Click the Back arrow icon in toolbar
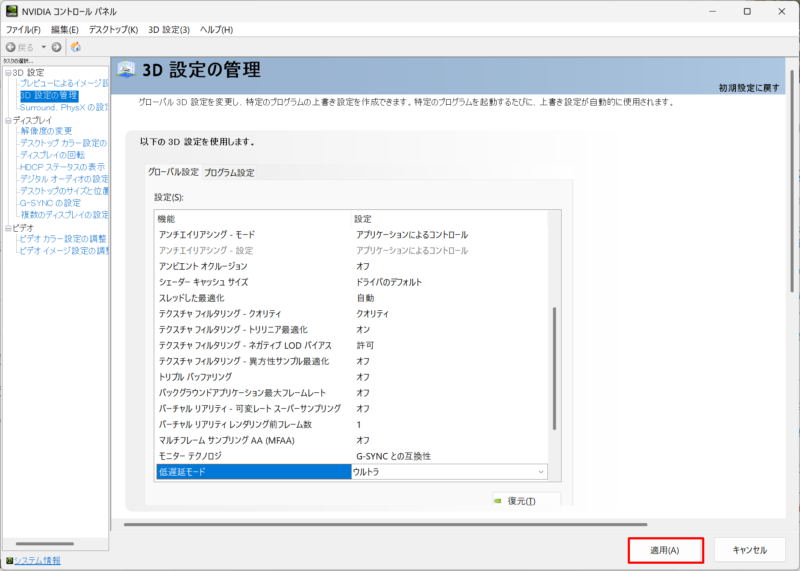800x571 pixels. coord(11,47)
